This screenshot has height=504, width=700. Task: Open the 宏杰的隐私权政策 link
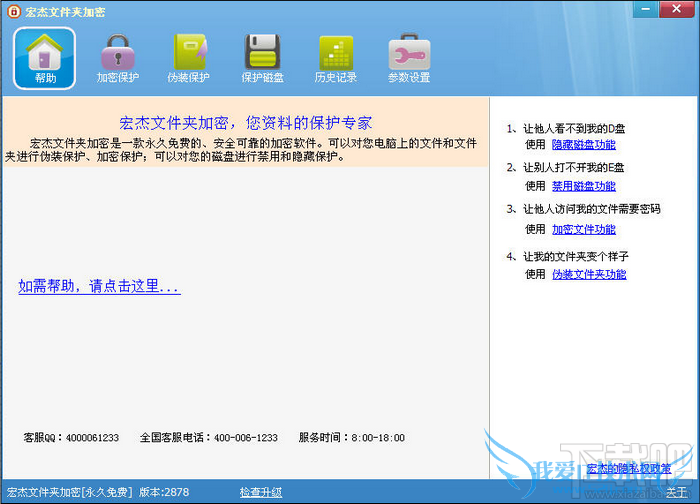(629, 468)
